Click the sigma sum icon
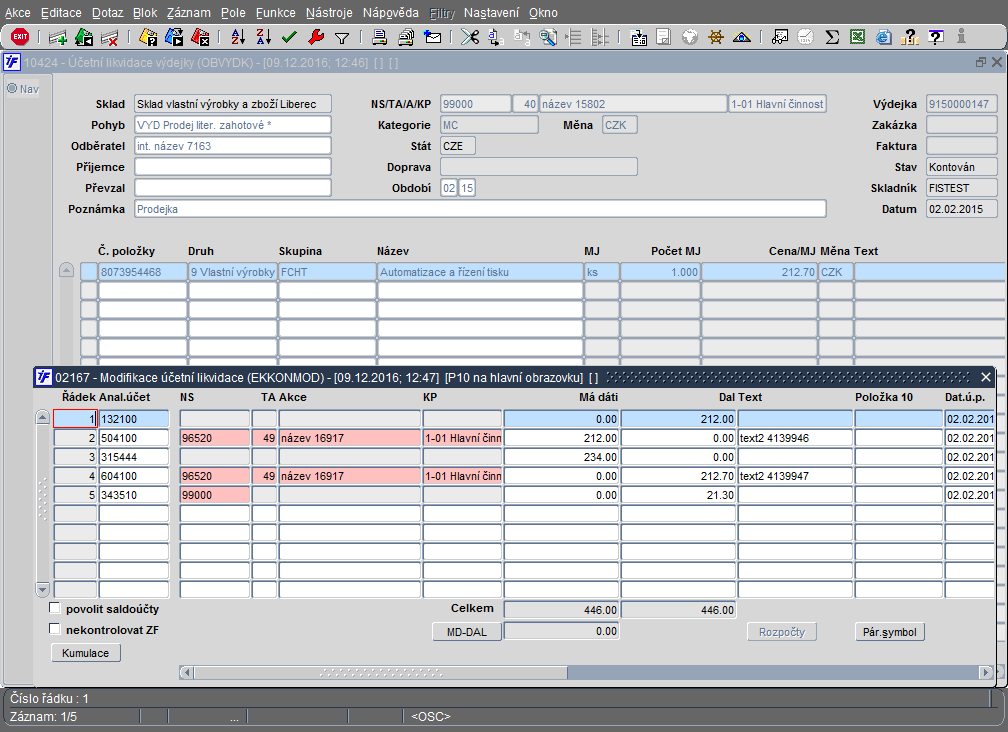Viewport: 1008px width, 732px height. [x=832, y=37]
